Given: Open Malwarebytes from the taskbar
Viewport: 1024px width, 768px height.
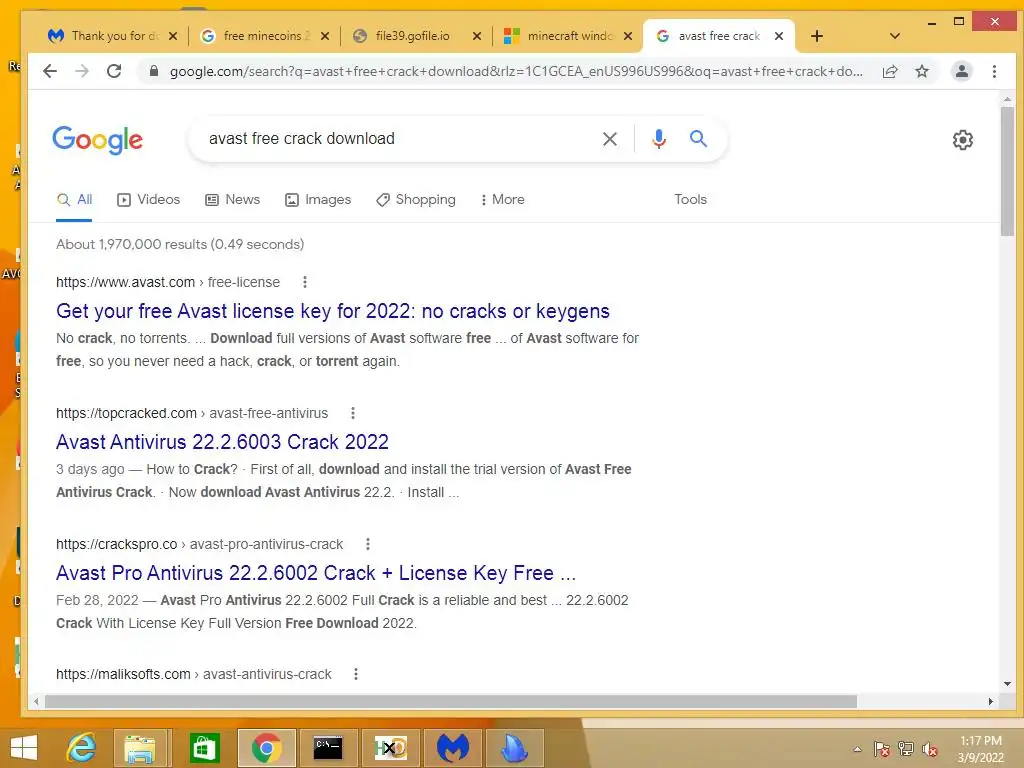Looking at the screenshot, I should [453, 748].
